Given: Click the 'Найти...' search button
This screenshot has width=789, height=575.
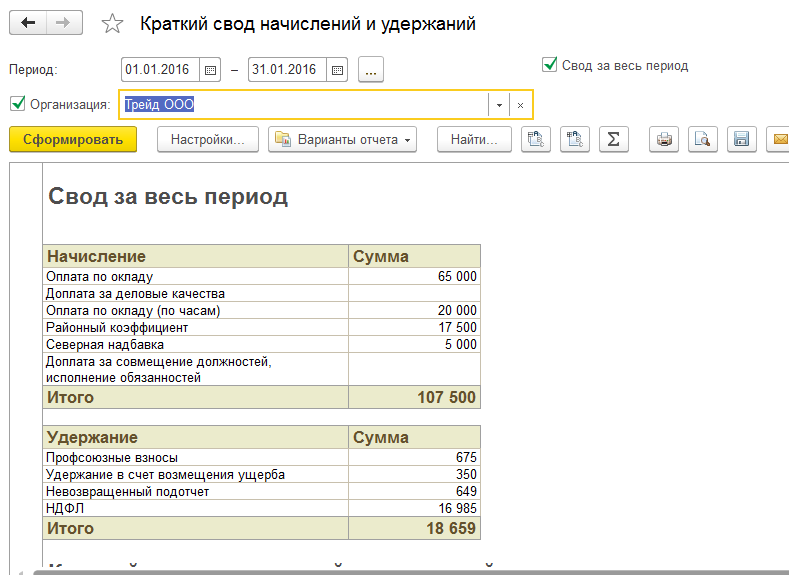Looking at the screenshot, I should [474, 140].
